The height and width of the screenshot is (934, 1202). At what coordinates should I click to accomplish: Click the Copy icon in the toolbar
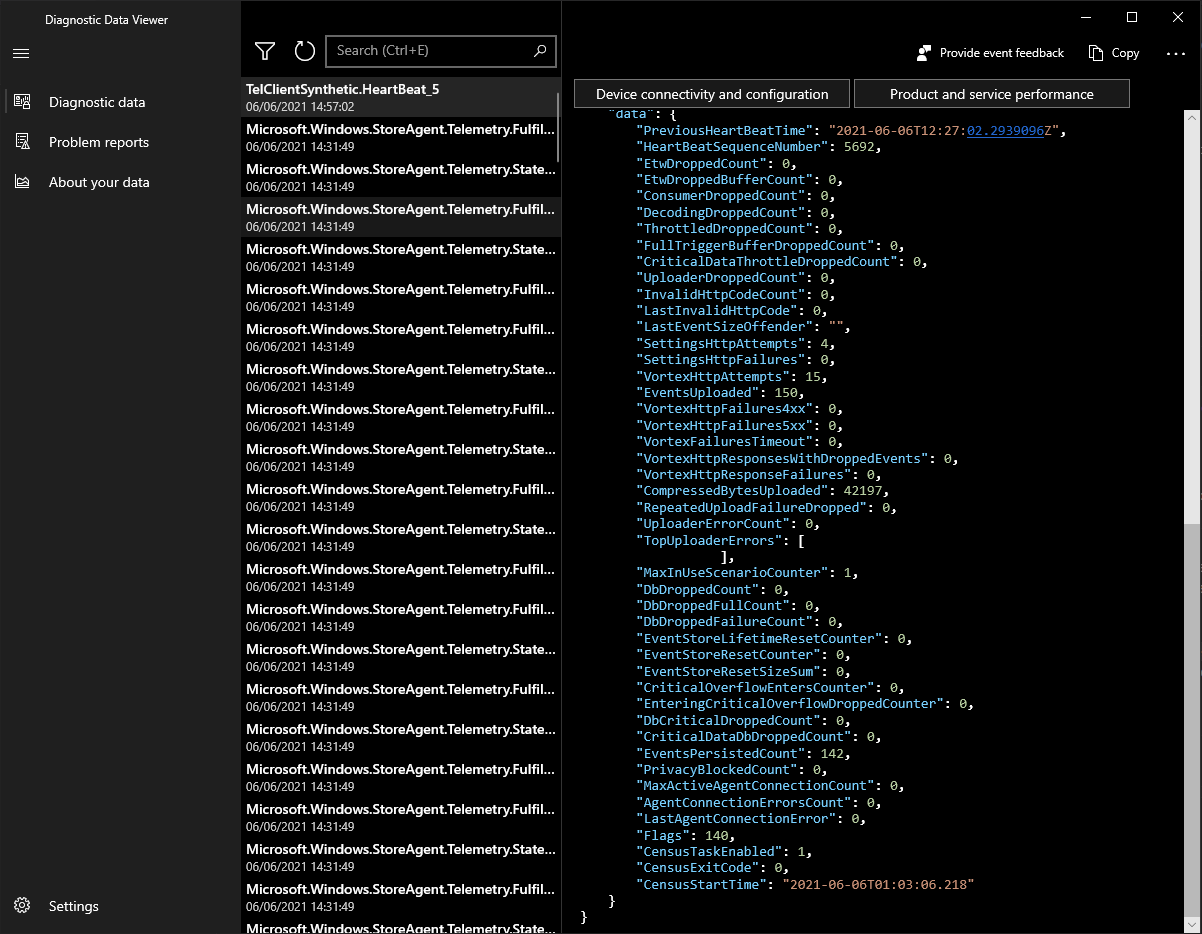(x=1095, y=53)
